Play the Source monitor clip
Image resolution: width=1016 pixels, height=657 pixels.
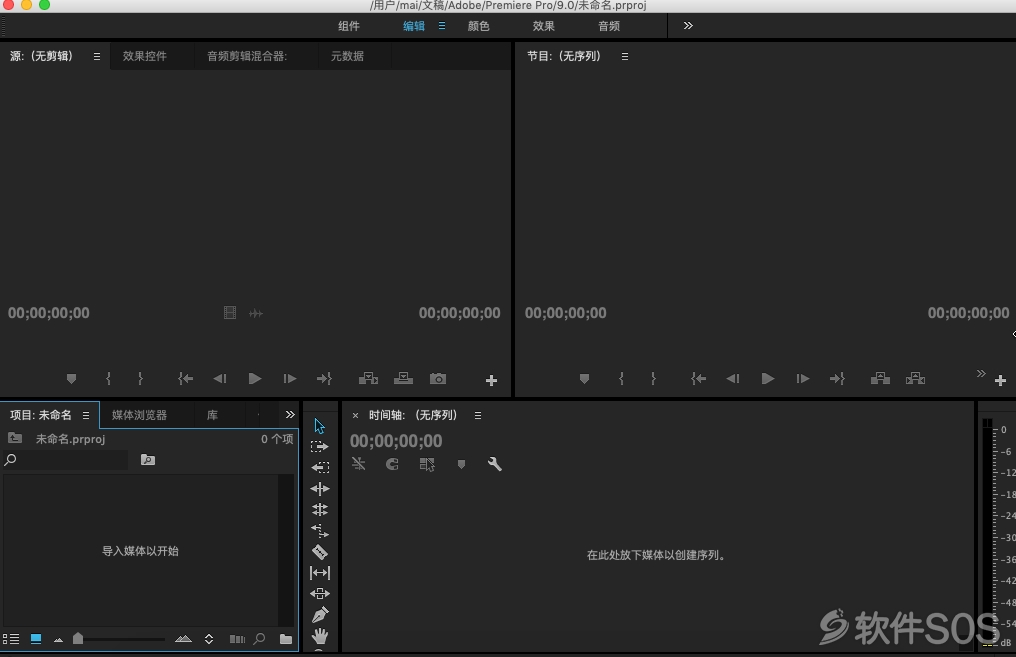click(255, 378)
